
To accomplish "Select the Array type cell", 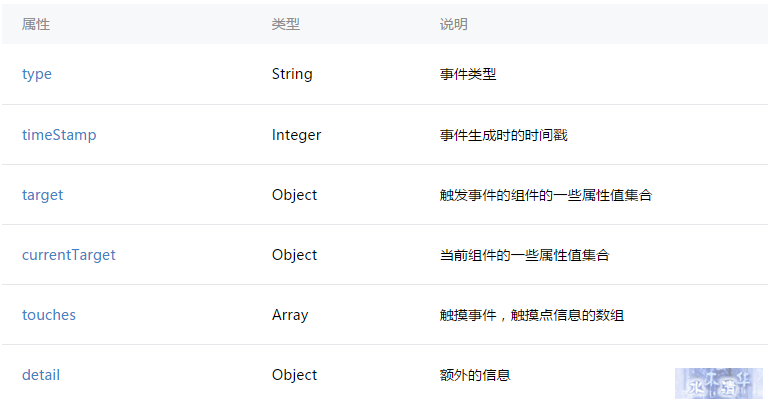I will coord(290,315).
